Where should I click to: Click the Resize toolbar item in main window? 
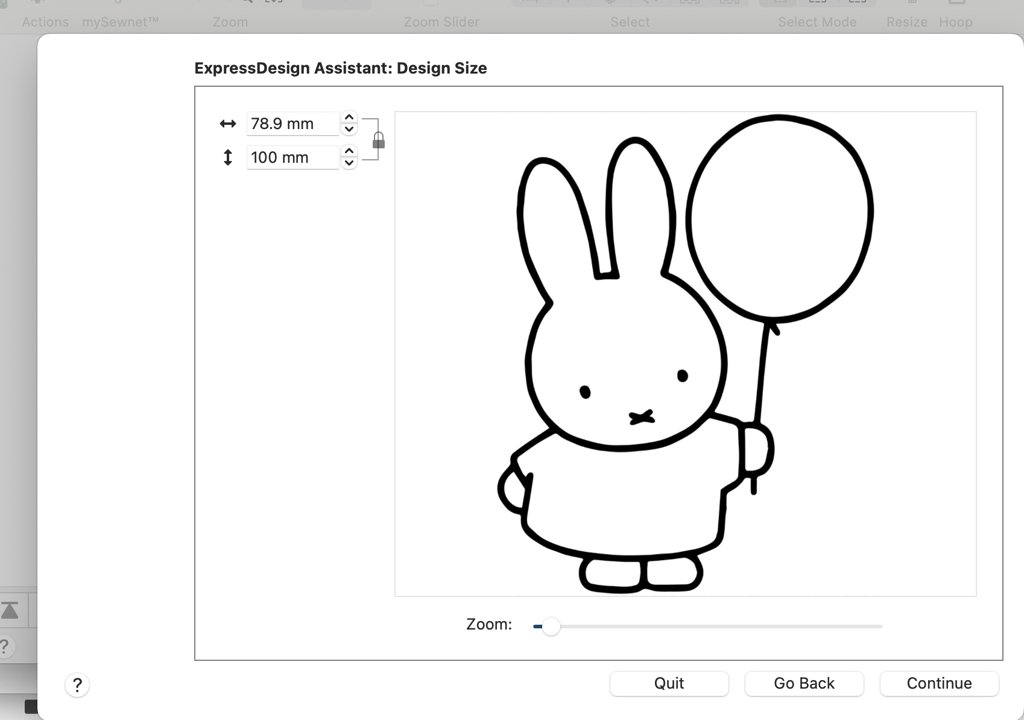[x=906, y=22]
